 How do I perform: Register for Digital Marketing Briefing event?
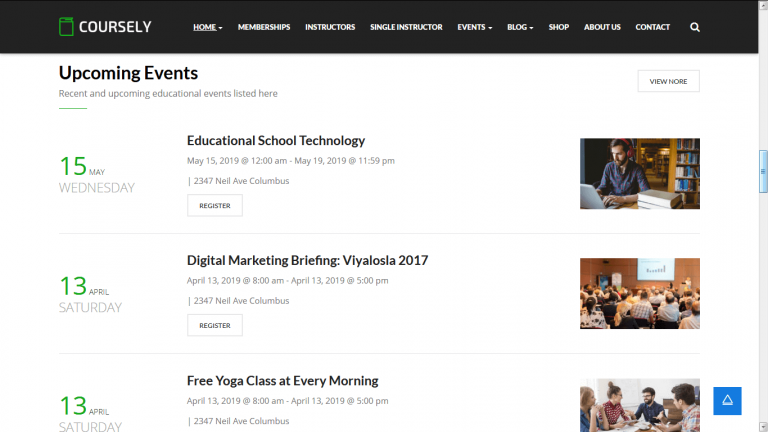tap(215, 325)
